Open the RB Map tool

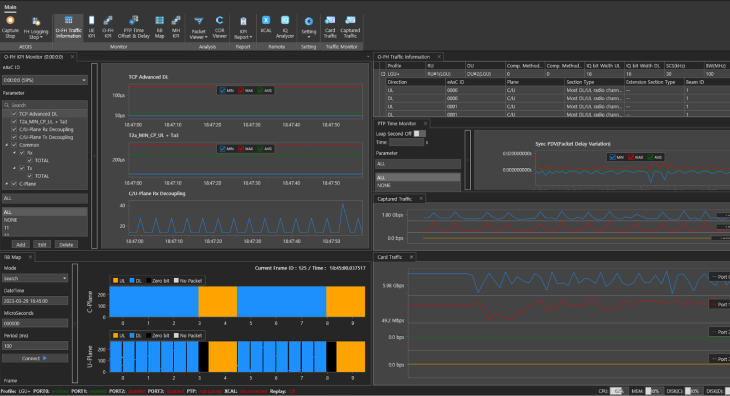click(x=159, y=27)
